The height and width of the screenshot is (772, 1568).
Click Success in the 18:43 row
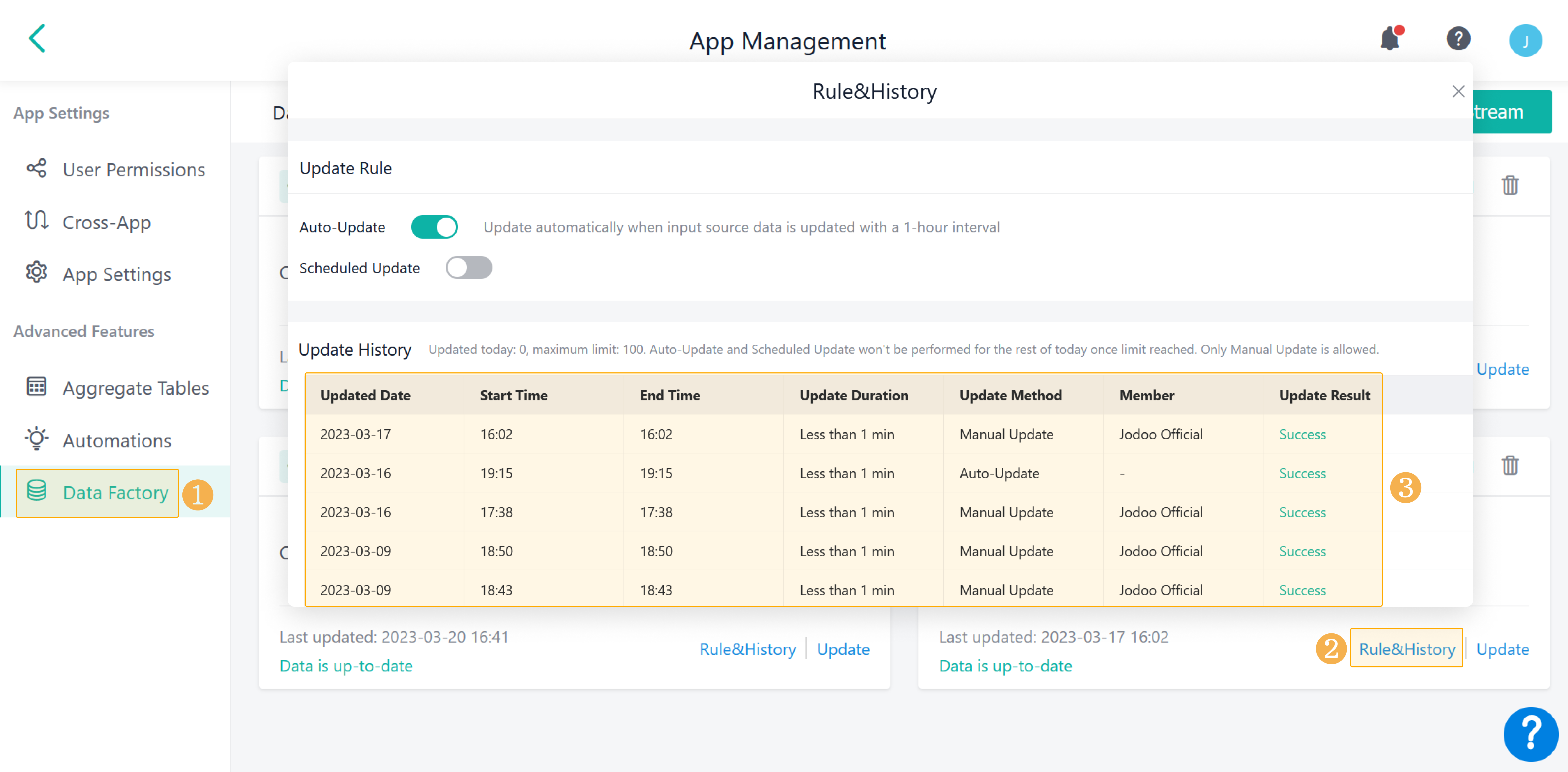click(1302, 590)
